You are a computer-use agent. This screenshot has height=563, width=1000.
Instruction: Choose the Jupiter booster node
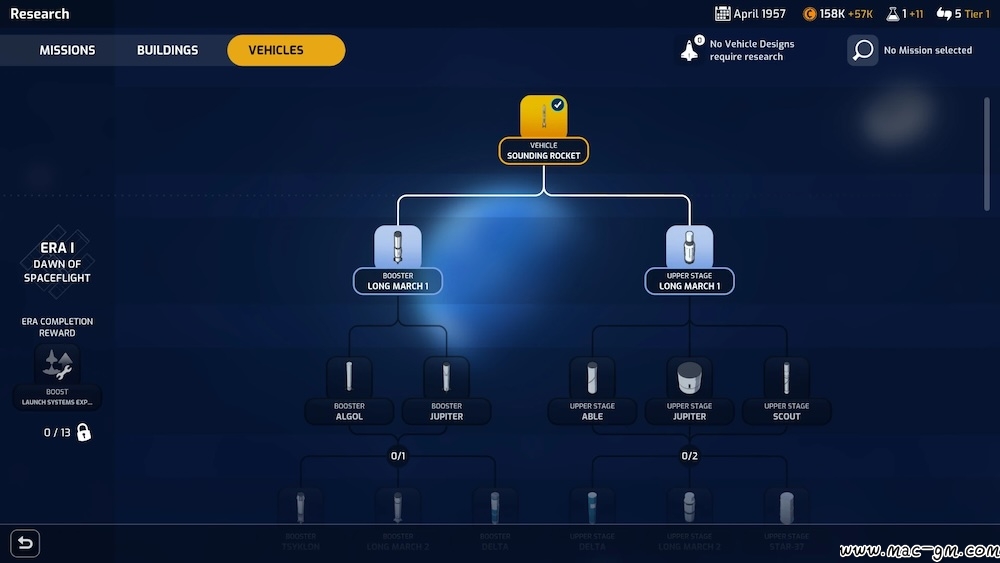446,378
